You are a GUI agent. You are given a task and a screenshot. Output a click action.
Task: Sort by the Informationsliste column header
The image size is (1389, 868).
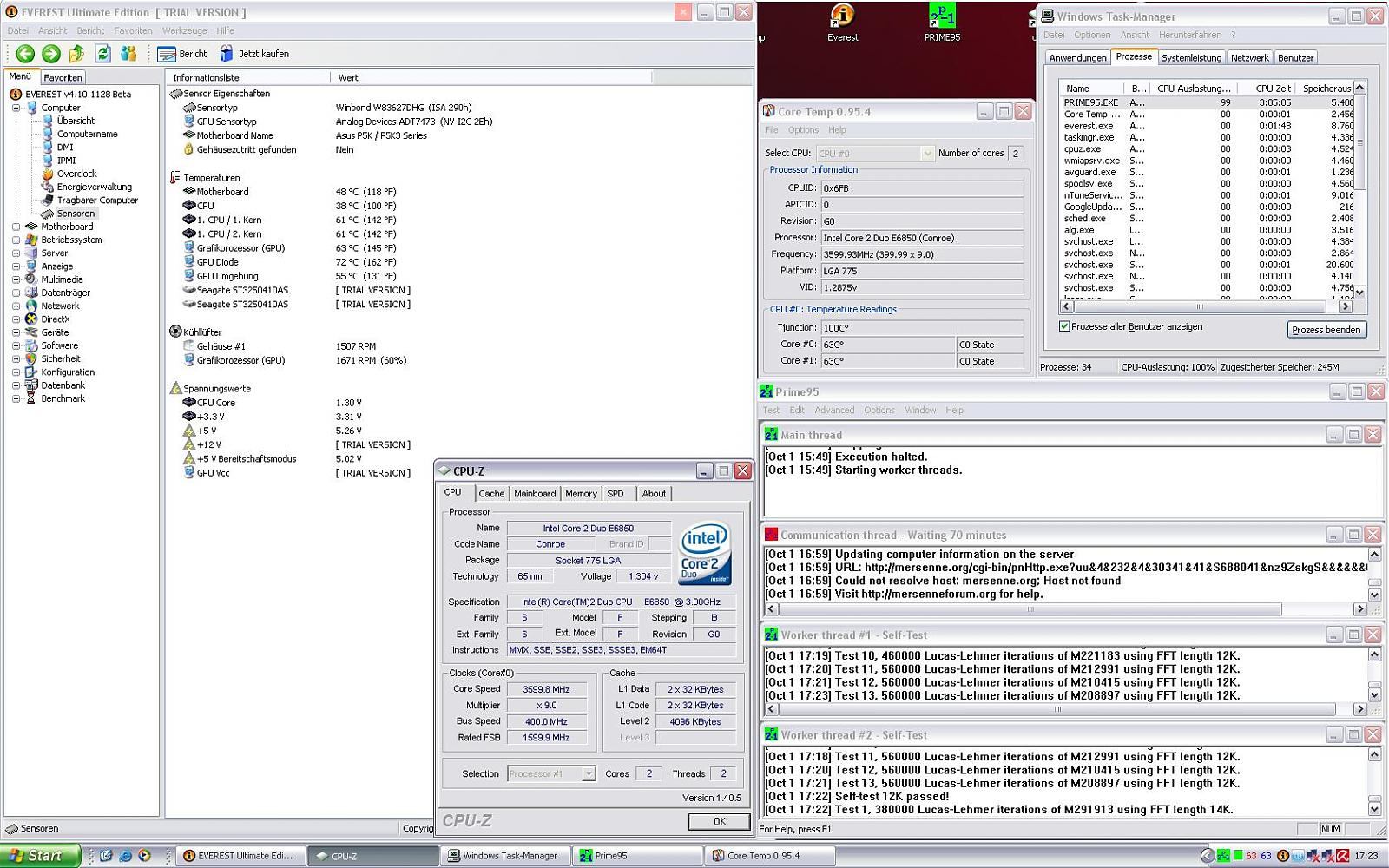click(248, 77)
